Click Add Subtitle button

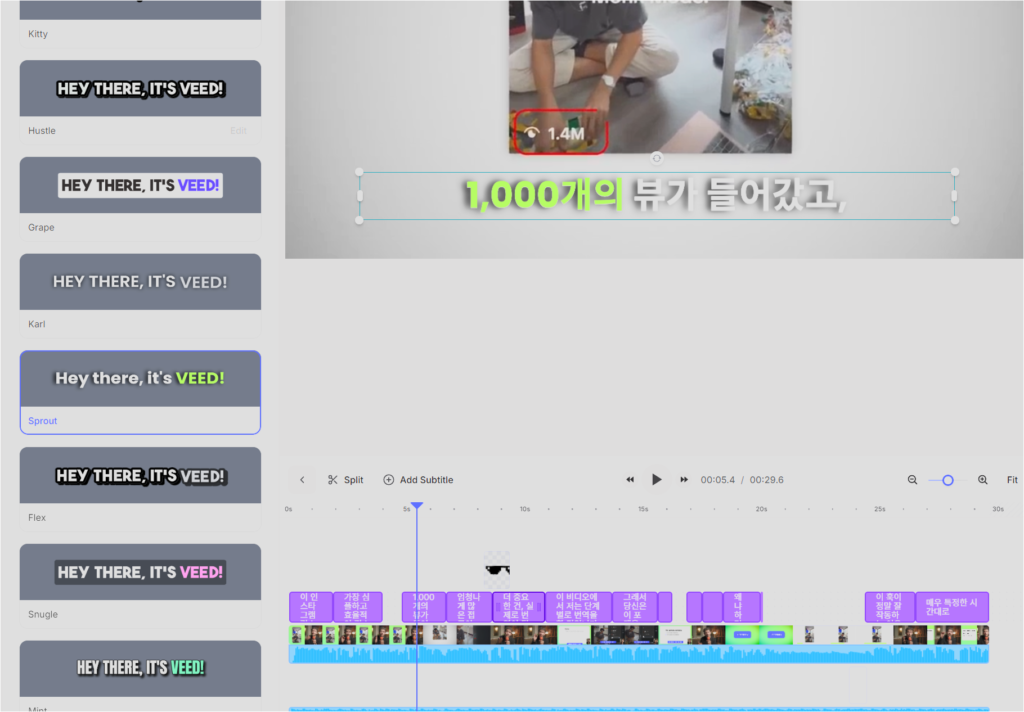(x=418, y=480)
